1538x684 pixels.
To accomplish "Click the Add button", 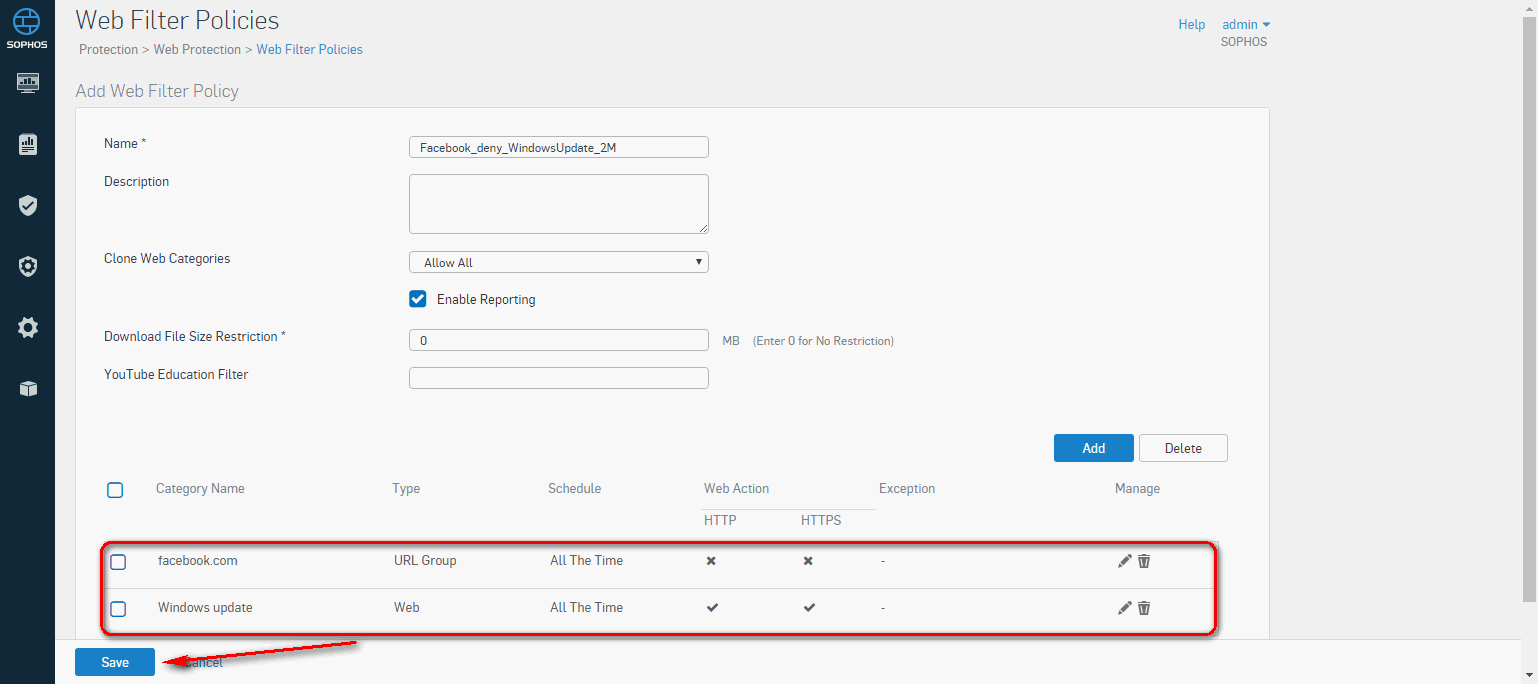I will click(1094, 448).
